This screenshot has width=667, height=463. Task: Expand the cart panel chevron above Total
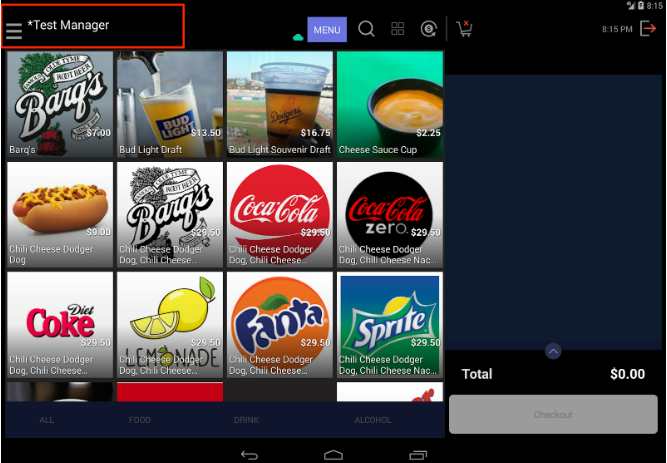[554, 351]
